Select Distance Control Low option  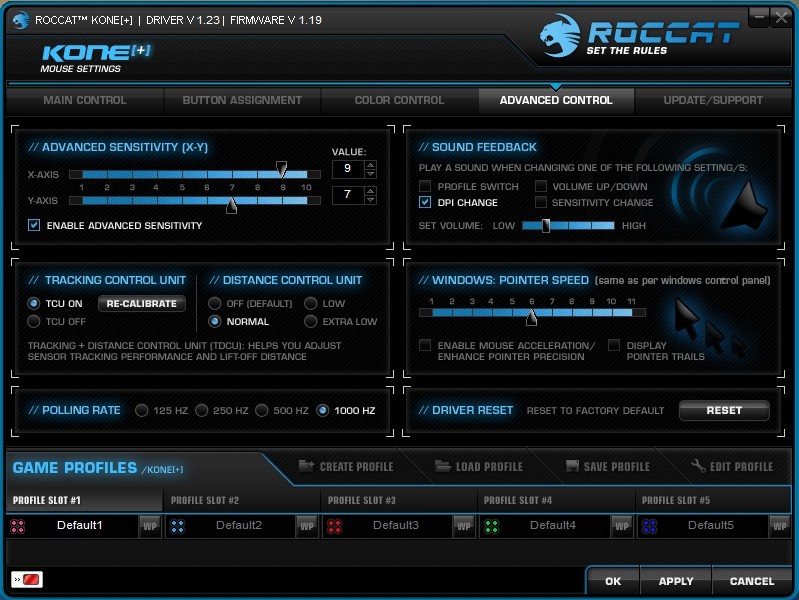coord(311,303)
